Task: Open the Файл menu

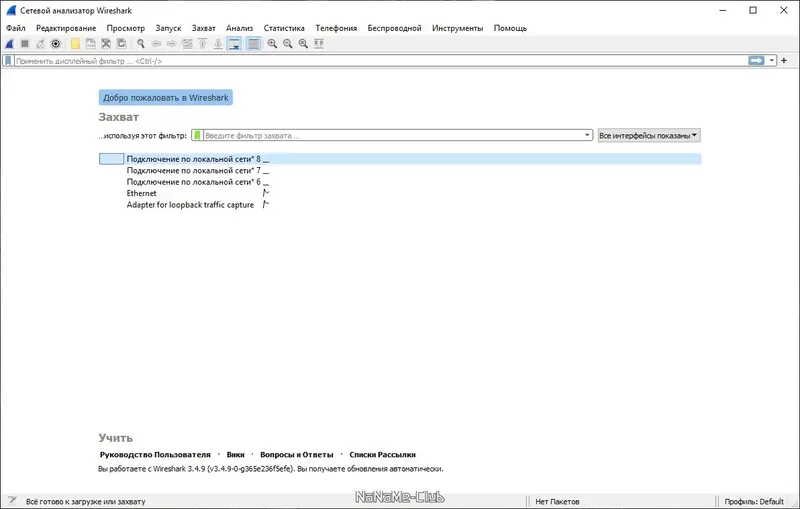Action: tap(16, 28)
